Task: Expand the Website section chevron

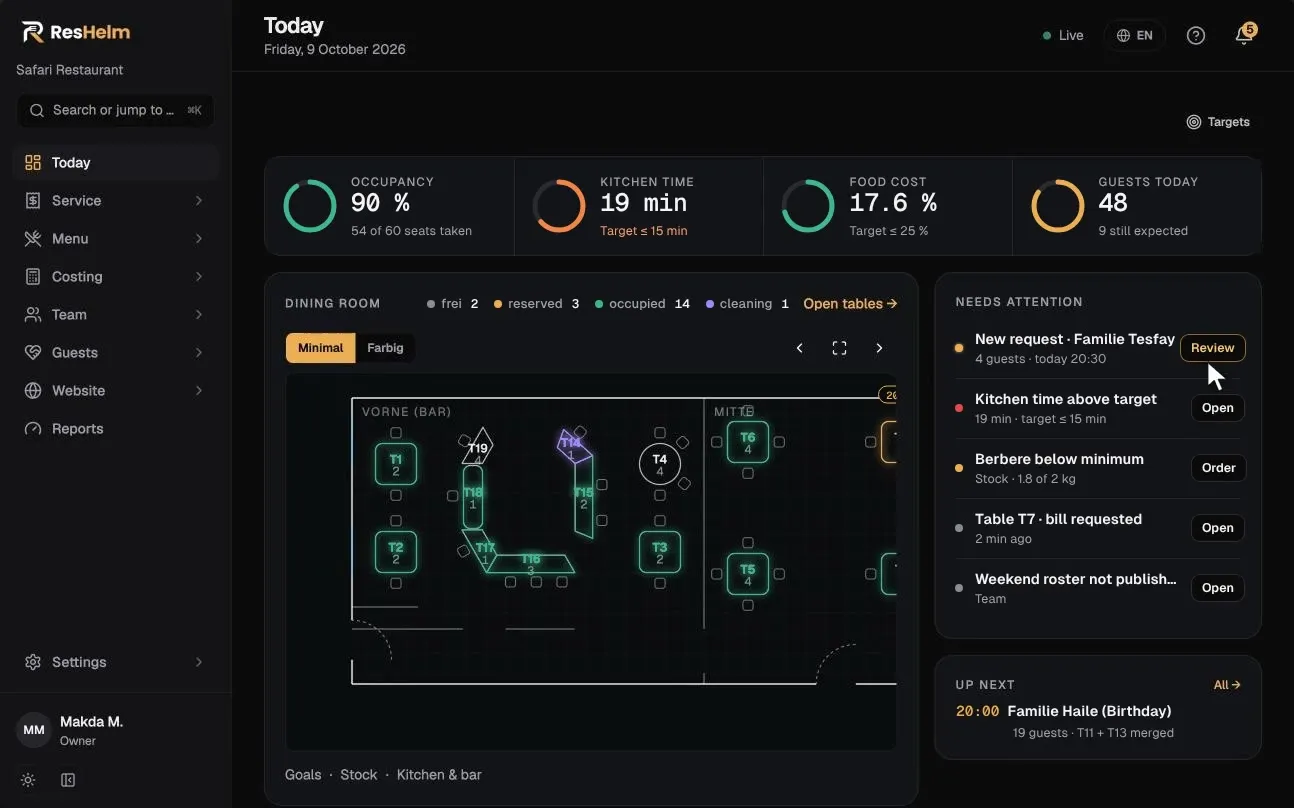Action: coord(199,391)
